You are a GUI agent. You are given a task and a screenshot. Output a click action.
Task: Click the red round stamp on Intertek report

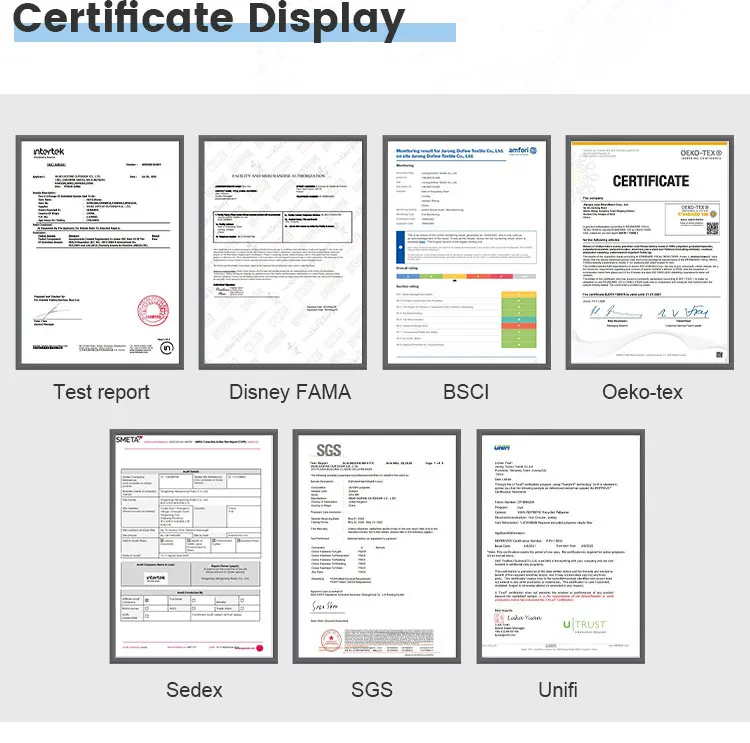click(153, 311)
